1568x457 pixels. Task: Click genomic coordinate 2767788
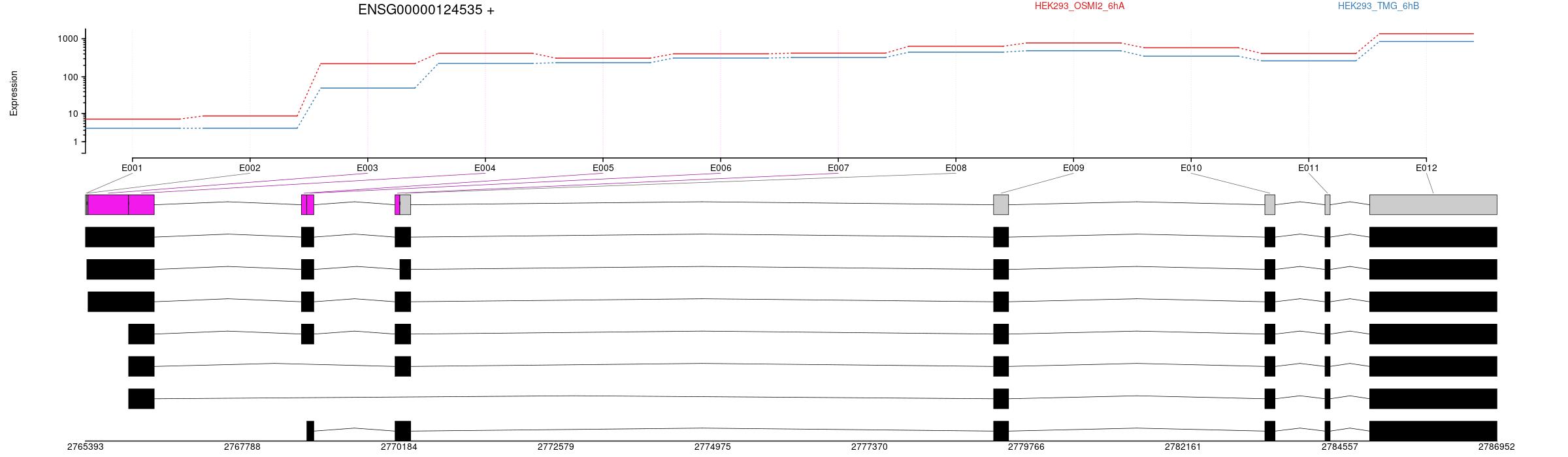click(242, 447)
